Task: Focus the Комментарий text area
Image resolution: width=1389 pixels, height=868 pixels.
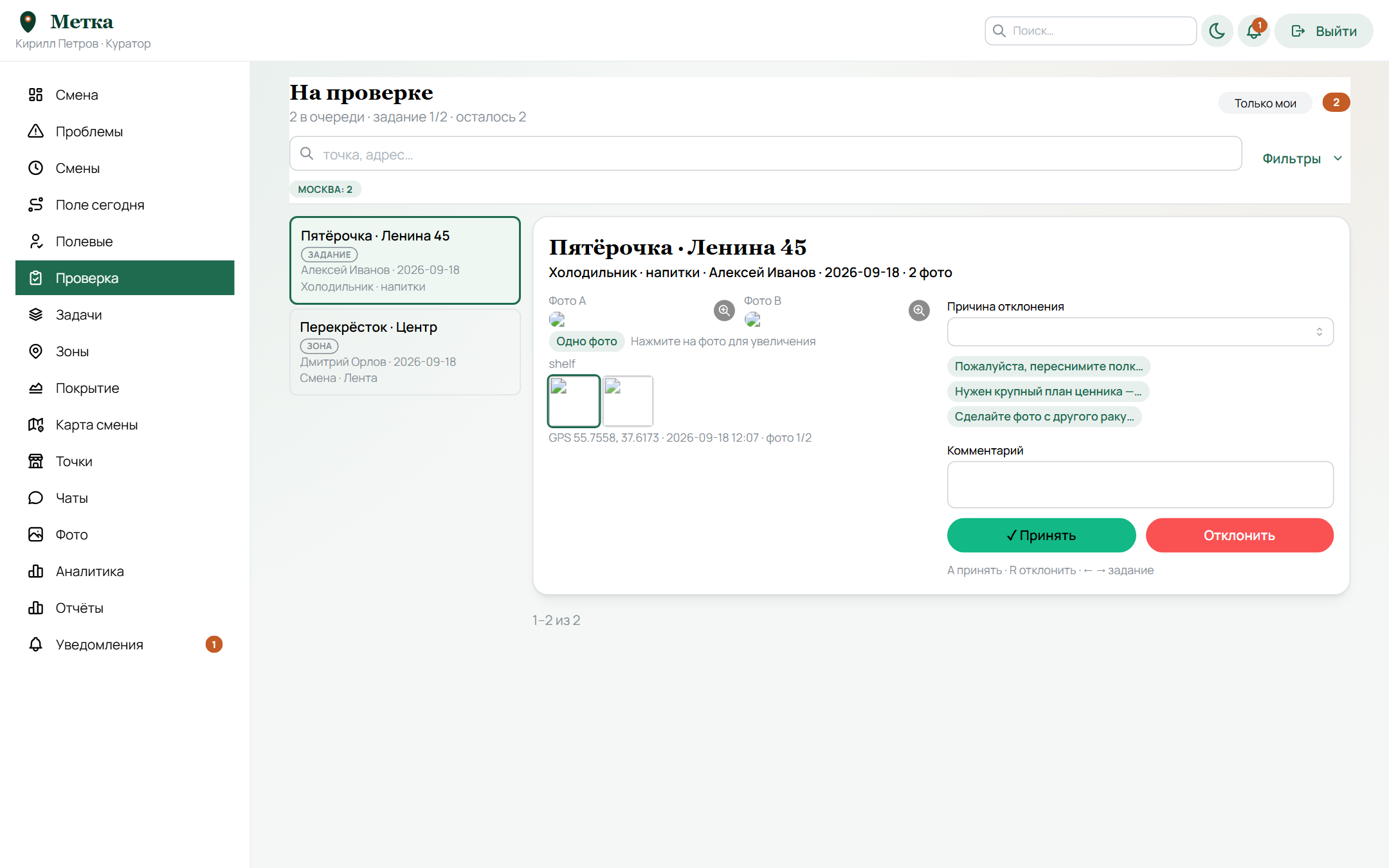Action: [x=1140, y=485]
